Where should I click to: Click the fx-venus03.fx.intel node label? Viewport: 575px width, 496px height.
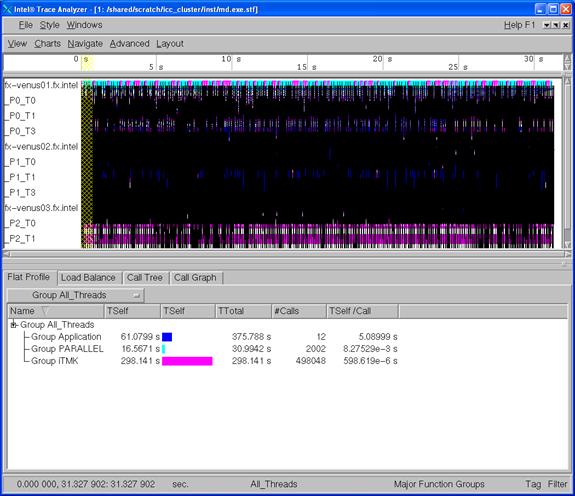click(41, 208)
